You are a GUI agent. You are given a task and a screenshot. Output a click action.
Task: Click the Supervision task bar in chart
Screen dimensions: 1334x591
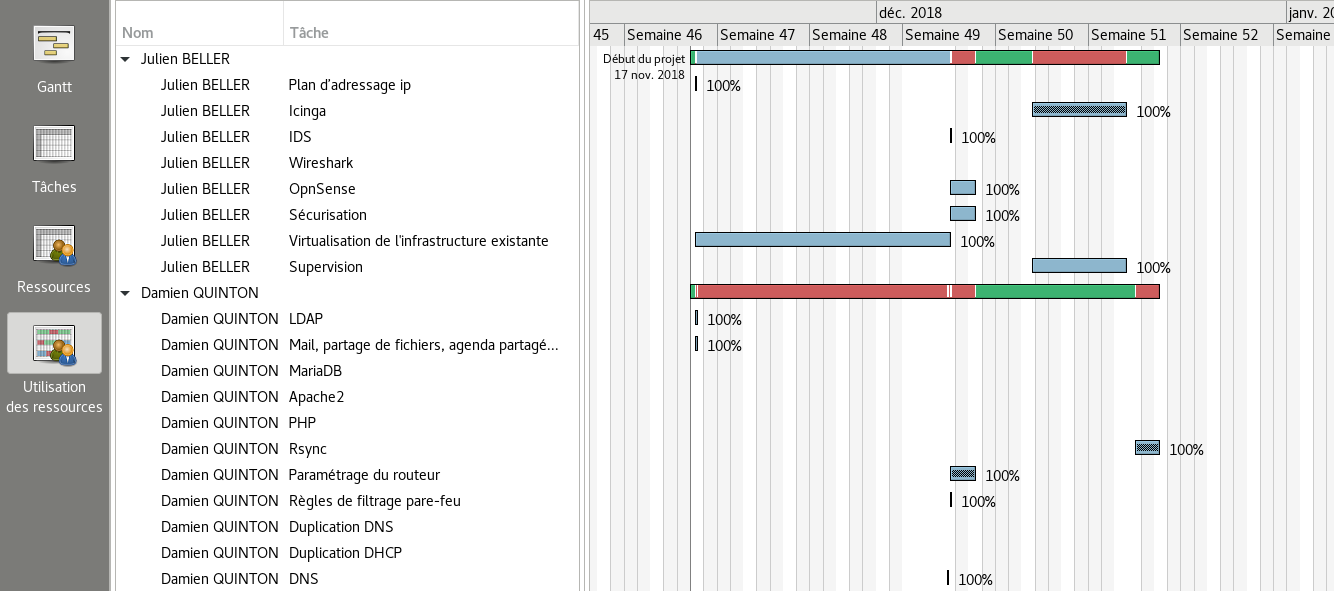coord(1079,266)
